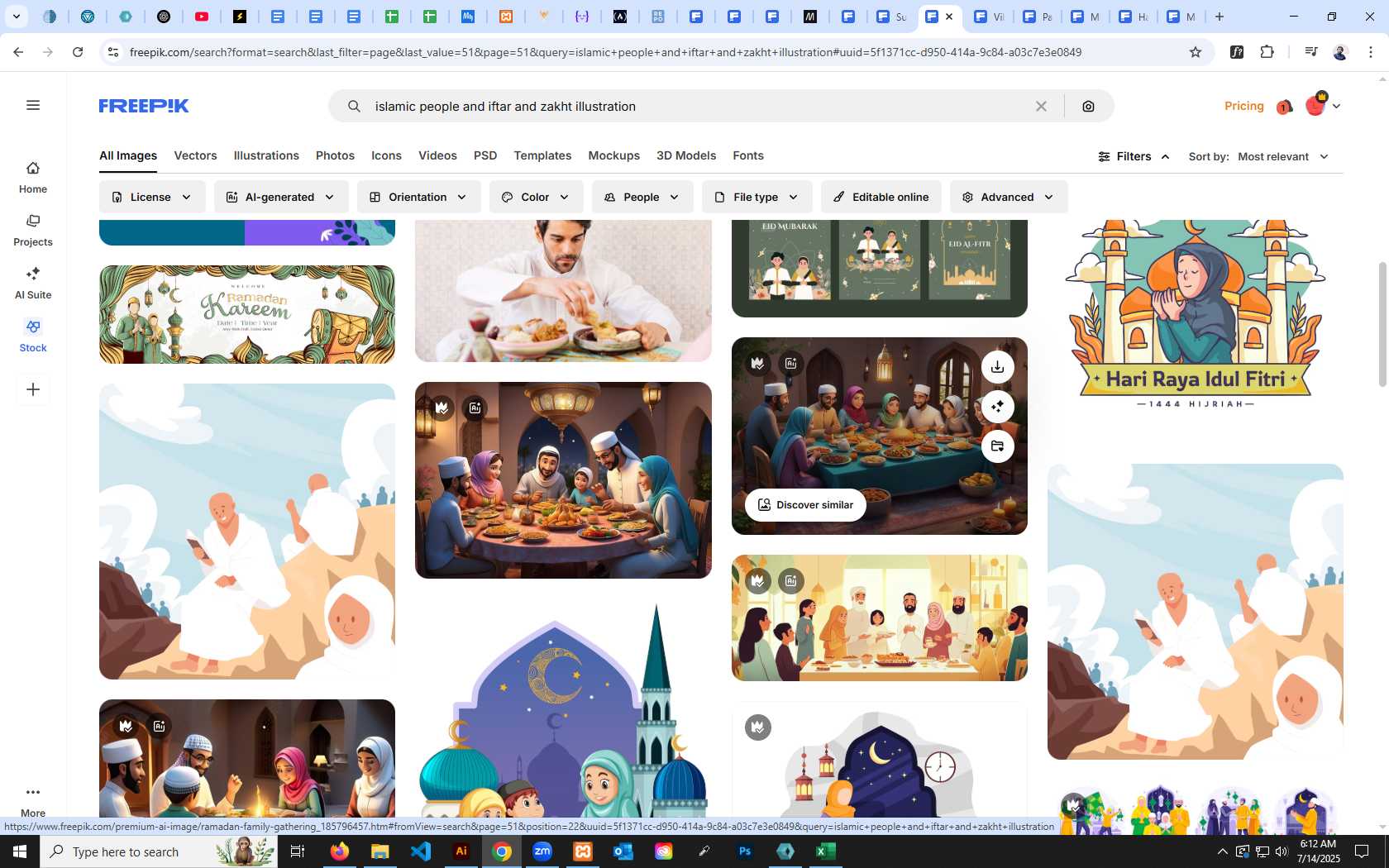Open the Color filter dropdown
The height and width of the screenshot is (868, 1389).
pyautogui.click(x=536, y=197)
